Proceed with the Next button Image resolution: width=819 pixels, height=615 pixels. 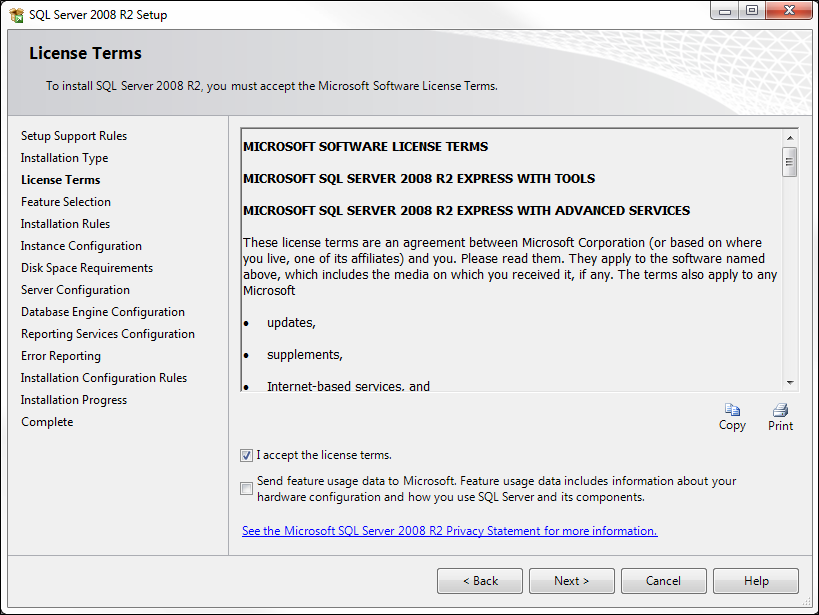pyautogui.click(x=572, y=581)
